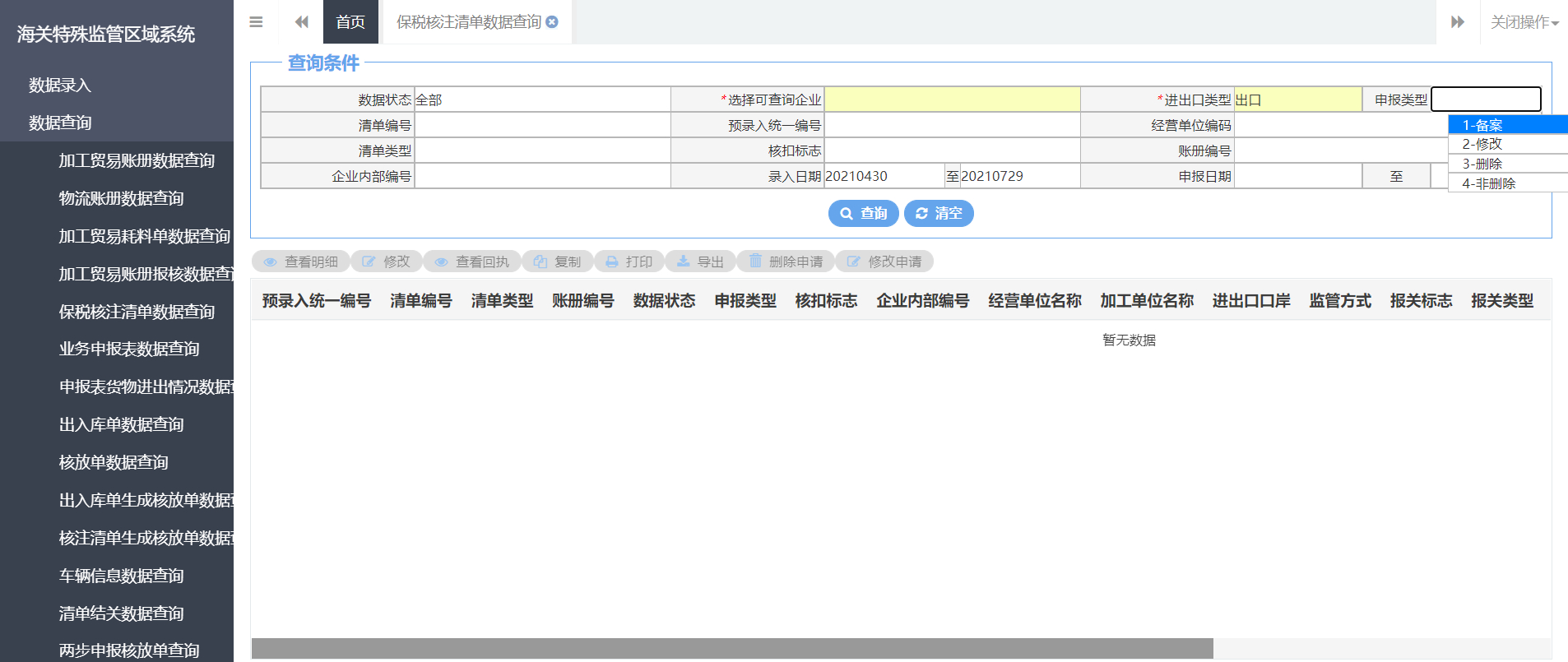Open 核放单数据查询 in the sidebar
Viewport: 1568px width, 662px height.
point(114,462)
